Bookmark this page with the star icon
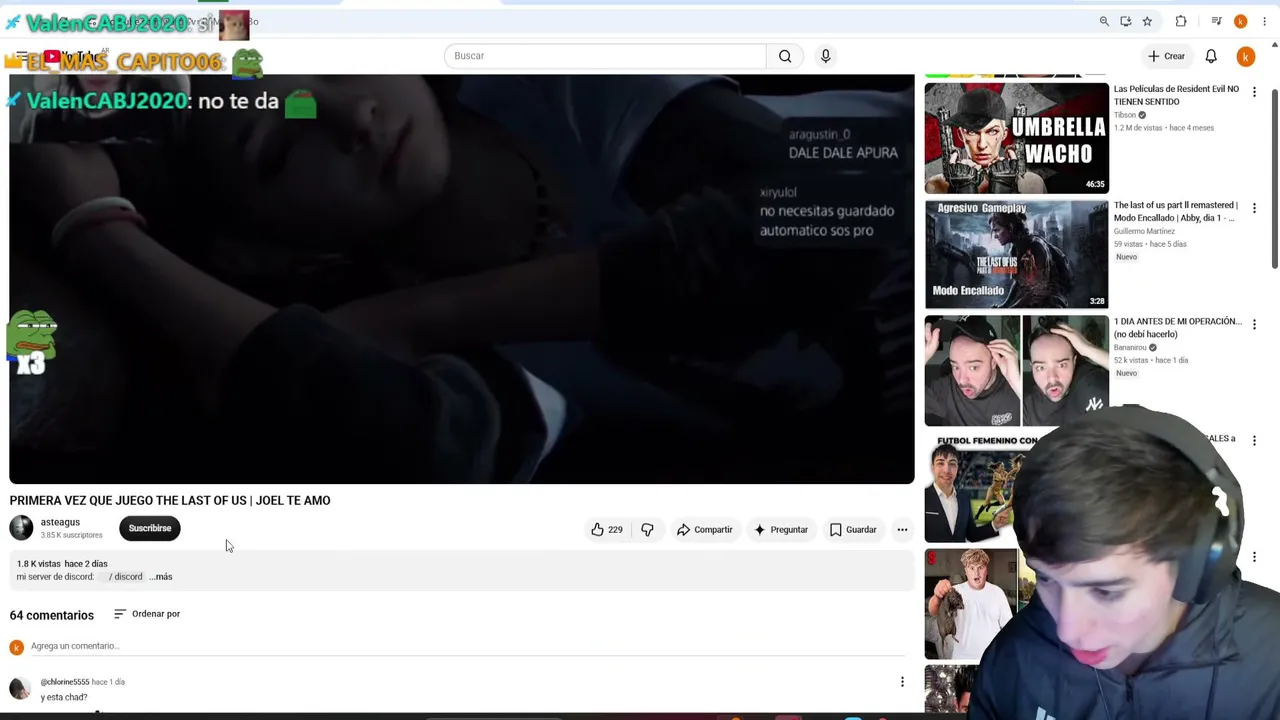This screenshot has height=720, width=1280. pyautogui.click(x=1147, y=21)
